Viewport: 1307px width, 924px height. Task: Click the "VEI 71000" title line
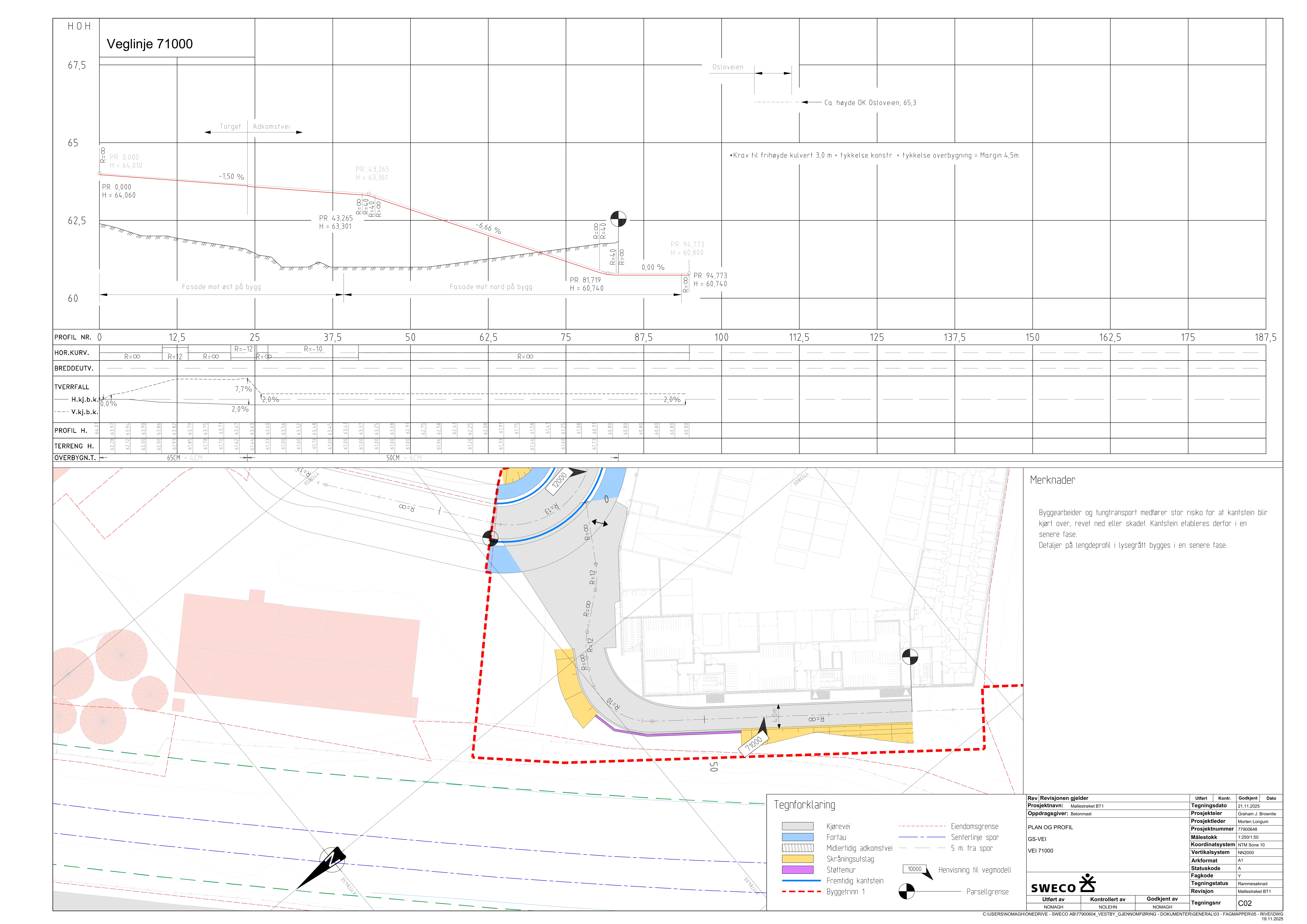point(1041,851)
